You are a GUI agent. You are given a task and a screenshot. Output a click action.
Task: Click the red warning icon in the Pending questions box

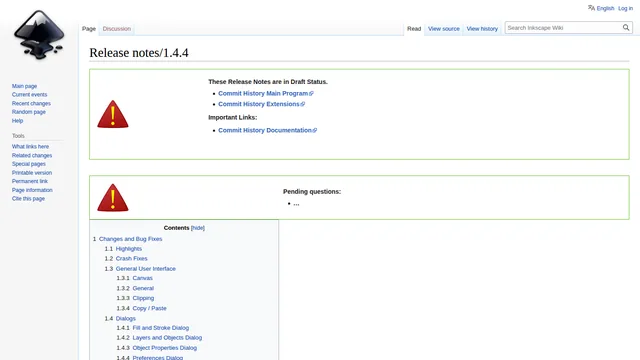coord(113,198)
